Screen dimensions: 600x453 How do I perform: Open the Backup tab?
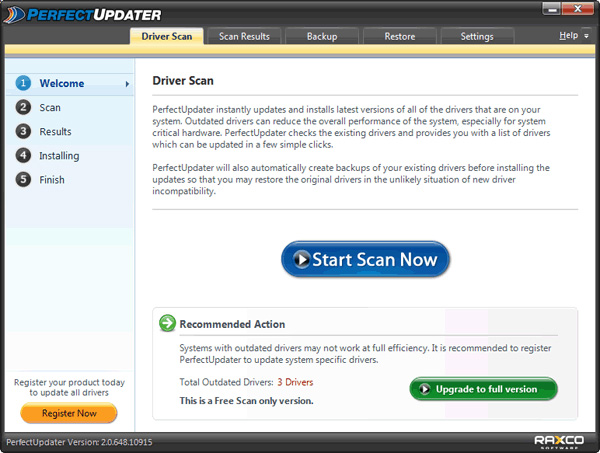pos(322,36)
